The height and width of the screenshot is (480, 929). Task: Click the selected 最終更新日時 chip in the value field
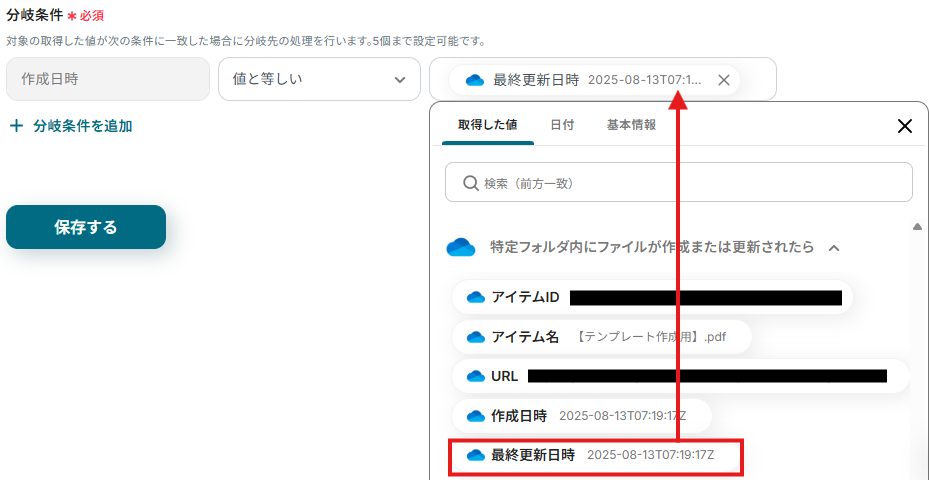594,80
